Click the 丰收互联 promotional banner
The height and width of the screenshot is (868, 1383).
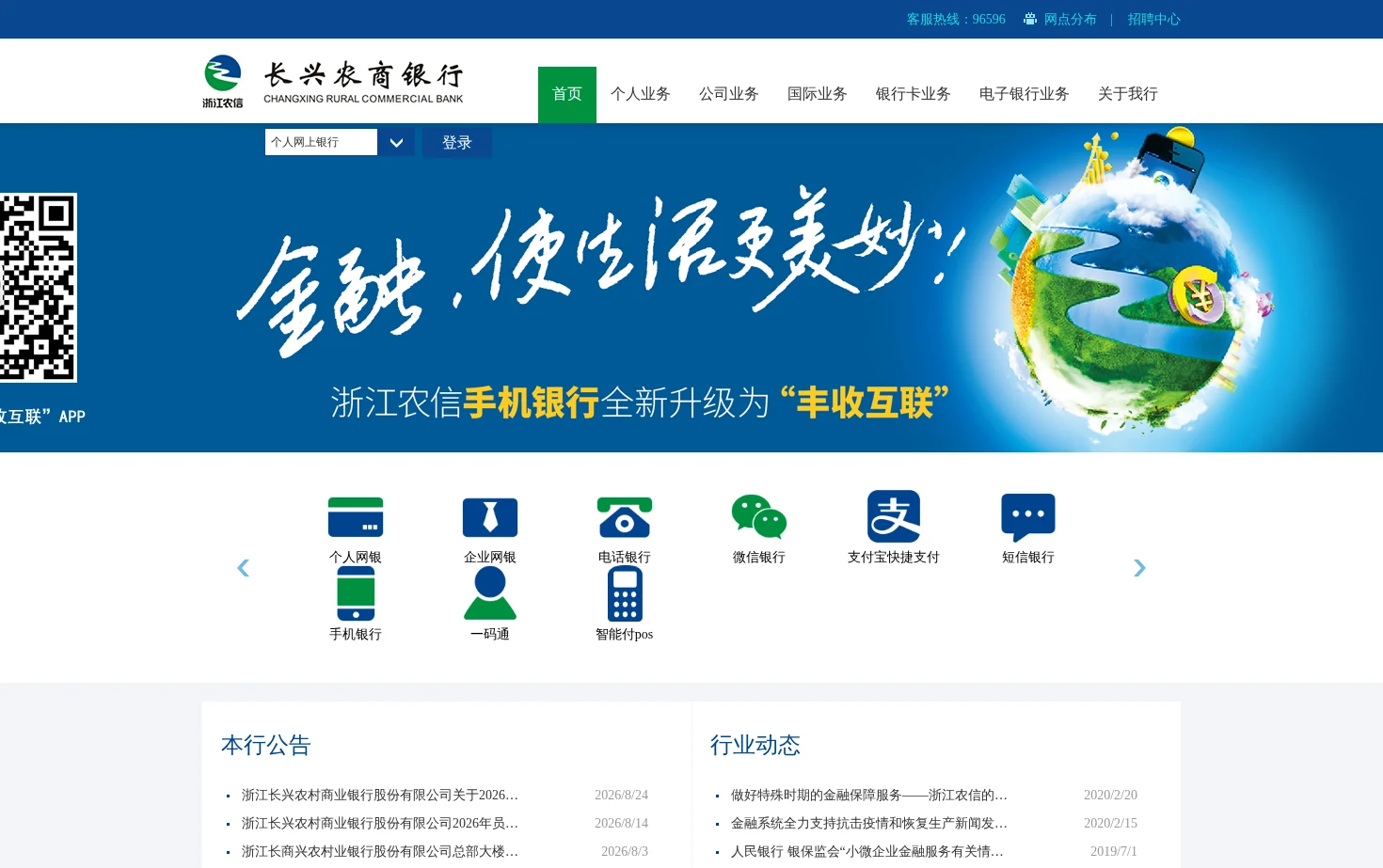click(691, 288)
